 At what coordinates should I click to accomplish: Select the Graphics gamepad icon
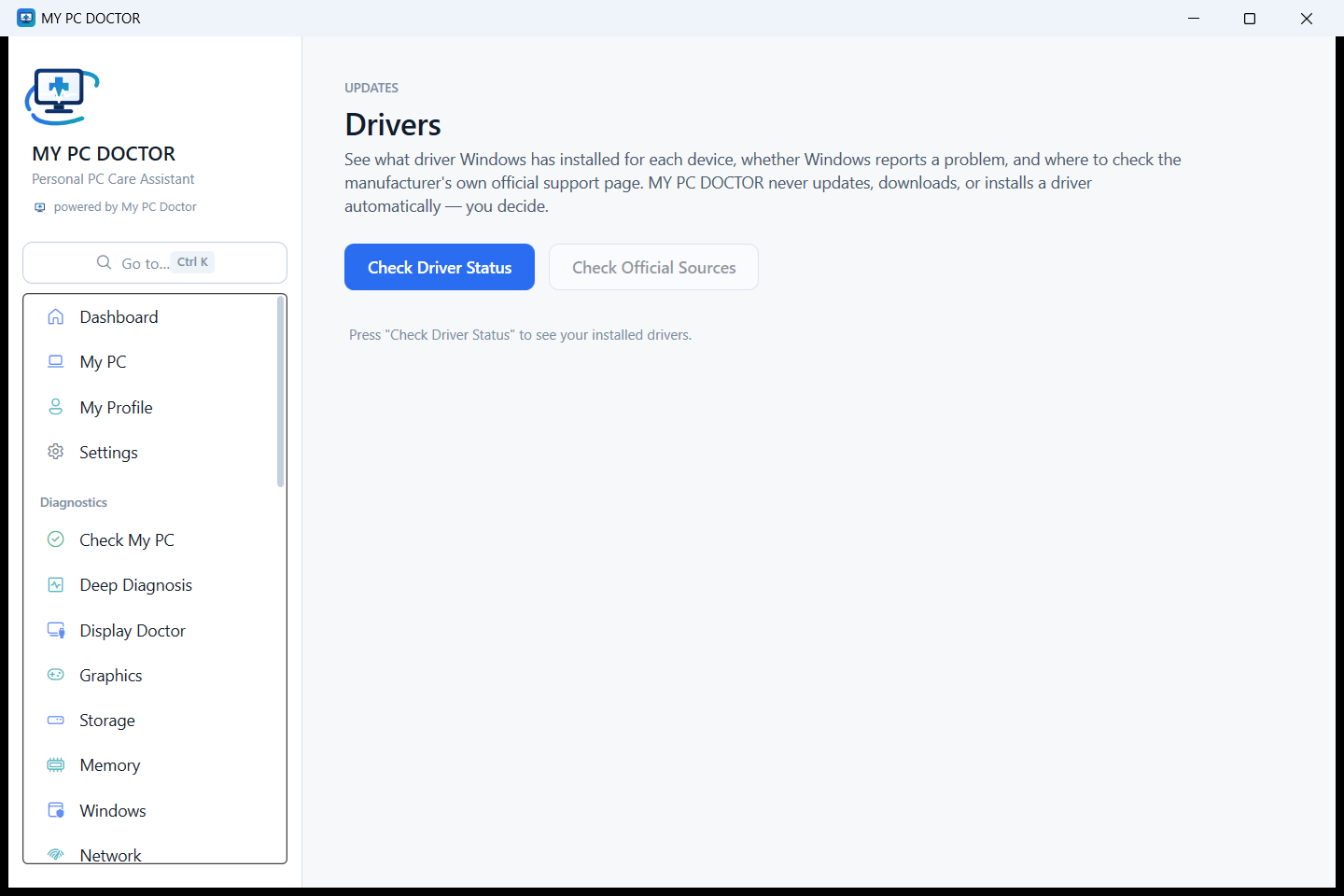(x=56, y=675)
